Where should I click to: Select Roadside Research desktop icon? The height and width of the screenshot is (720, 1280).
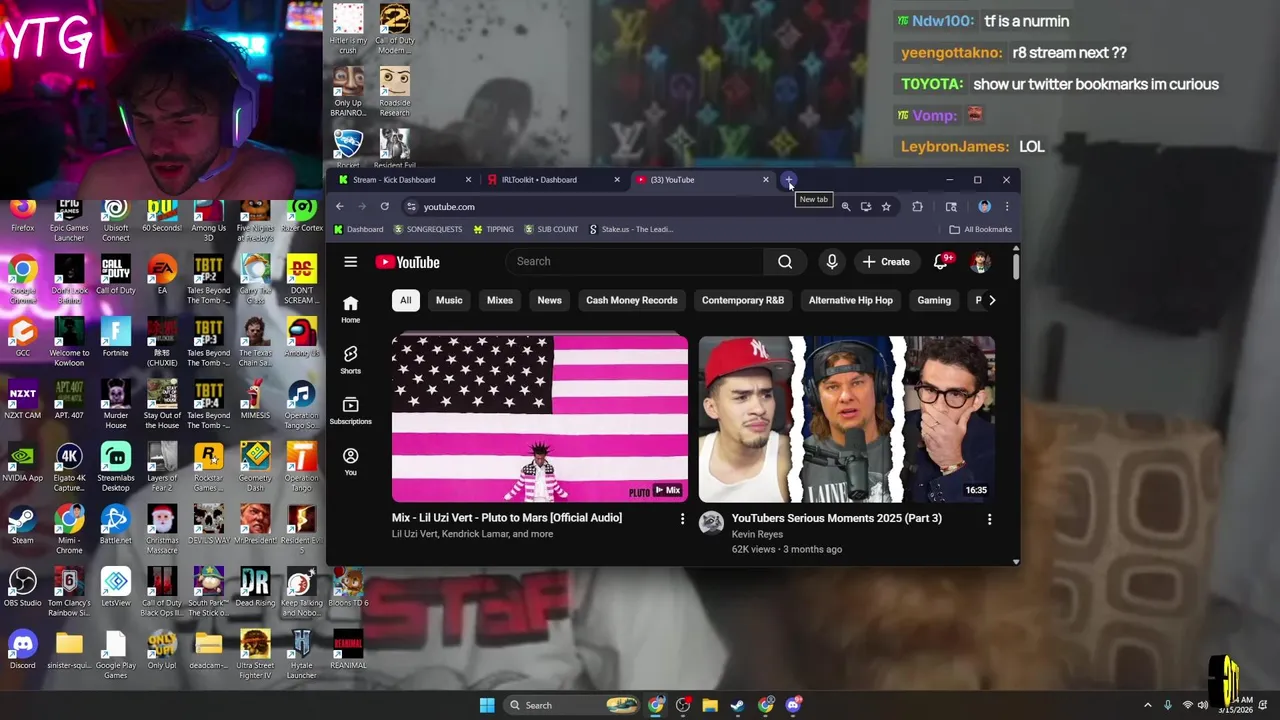394,92
